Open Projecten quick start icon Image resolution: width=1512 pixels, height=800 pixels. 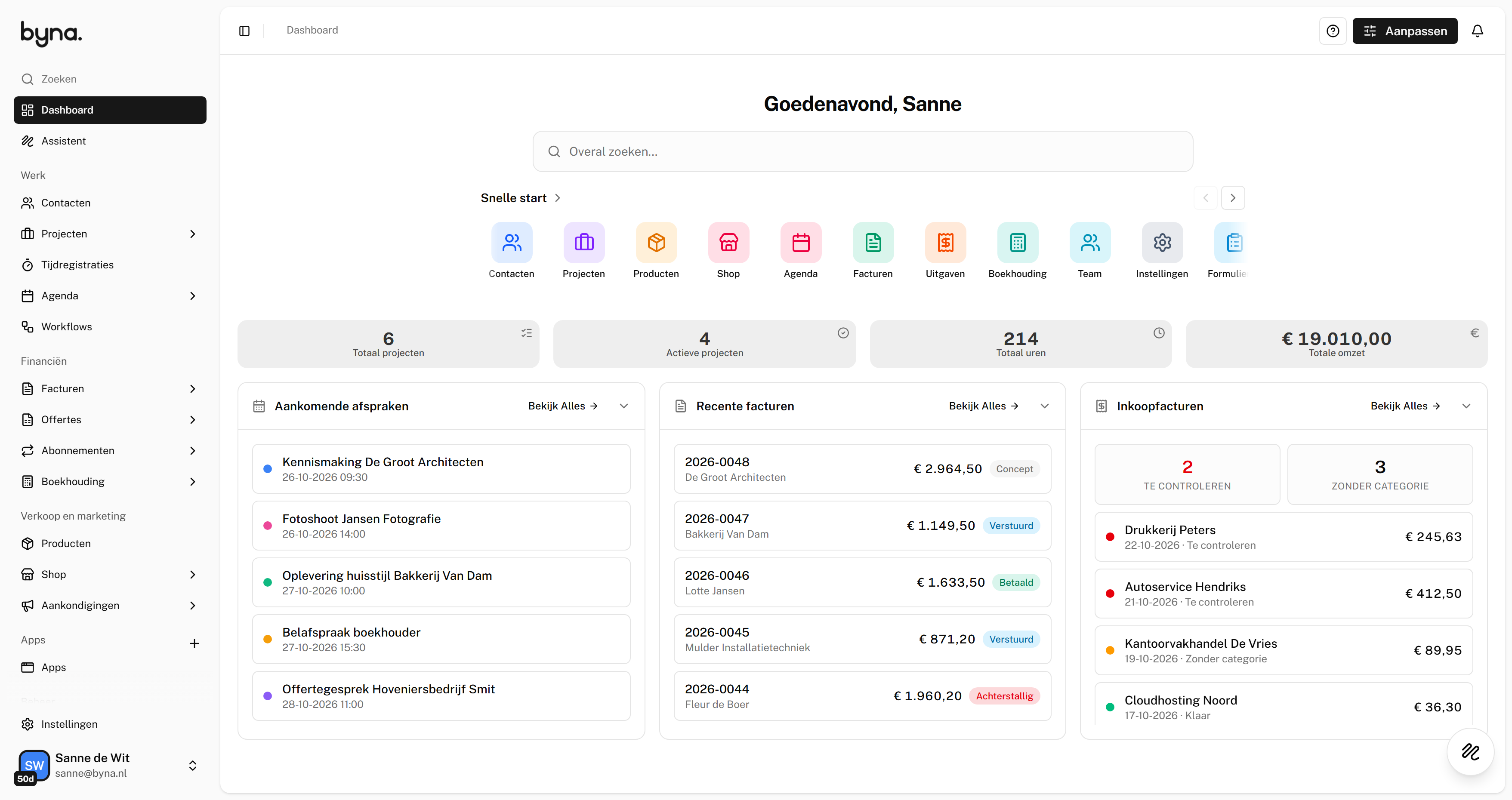point(584,242)
